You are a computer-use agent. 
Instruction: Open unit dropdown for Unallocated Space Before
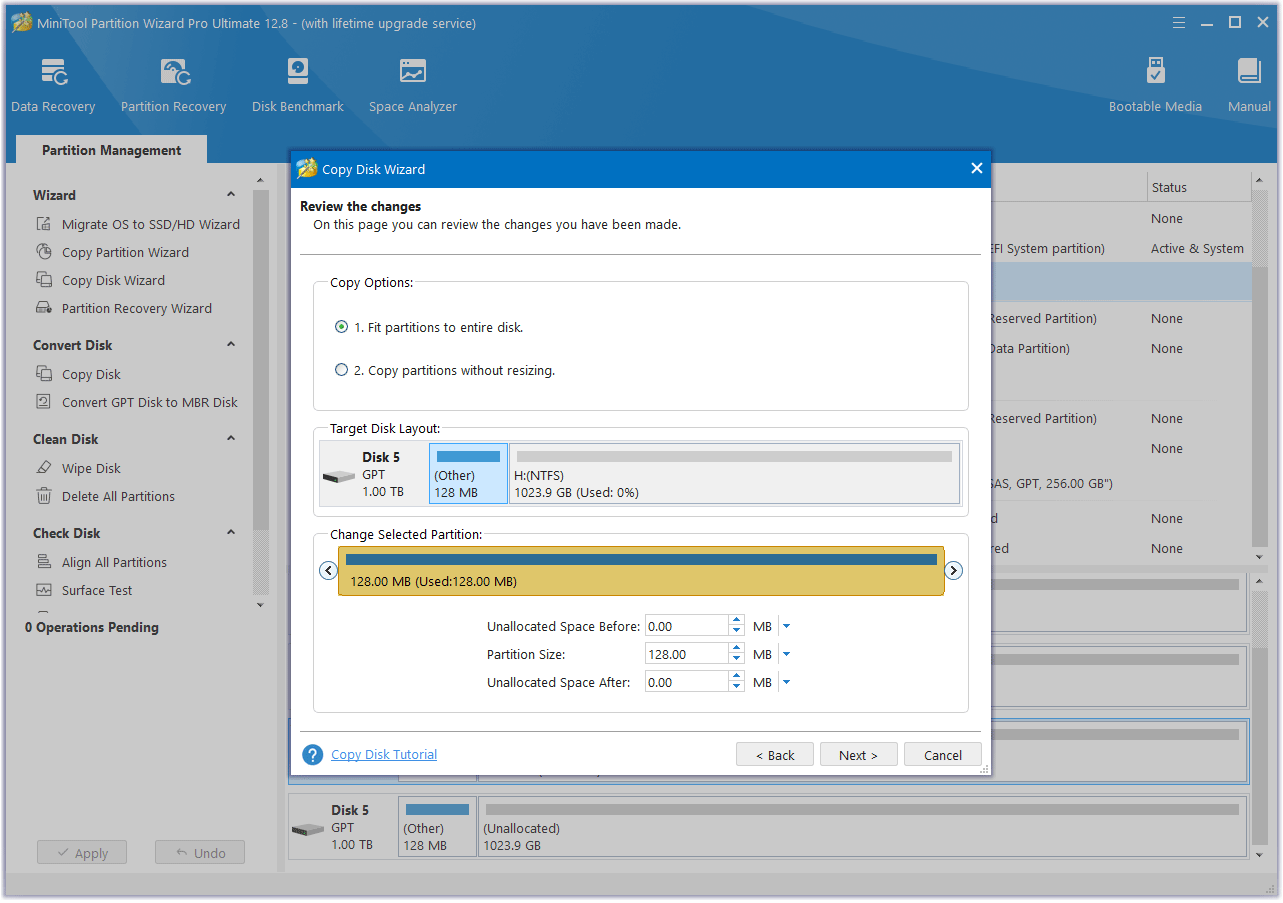(x=786, y=626)
